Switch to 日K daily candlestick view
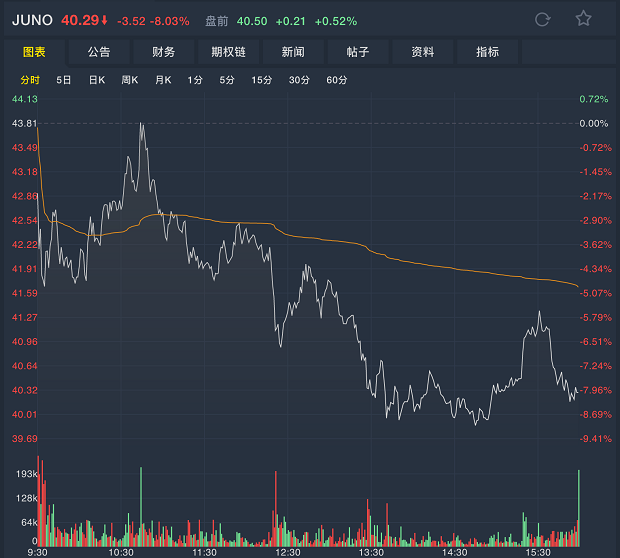 point(96,80)
